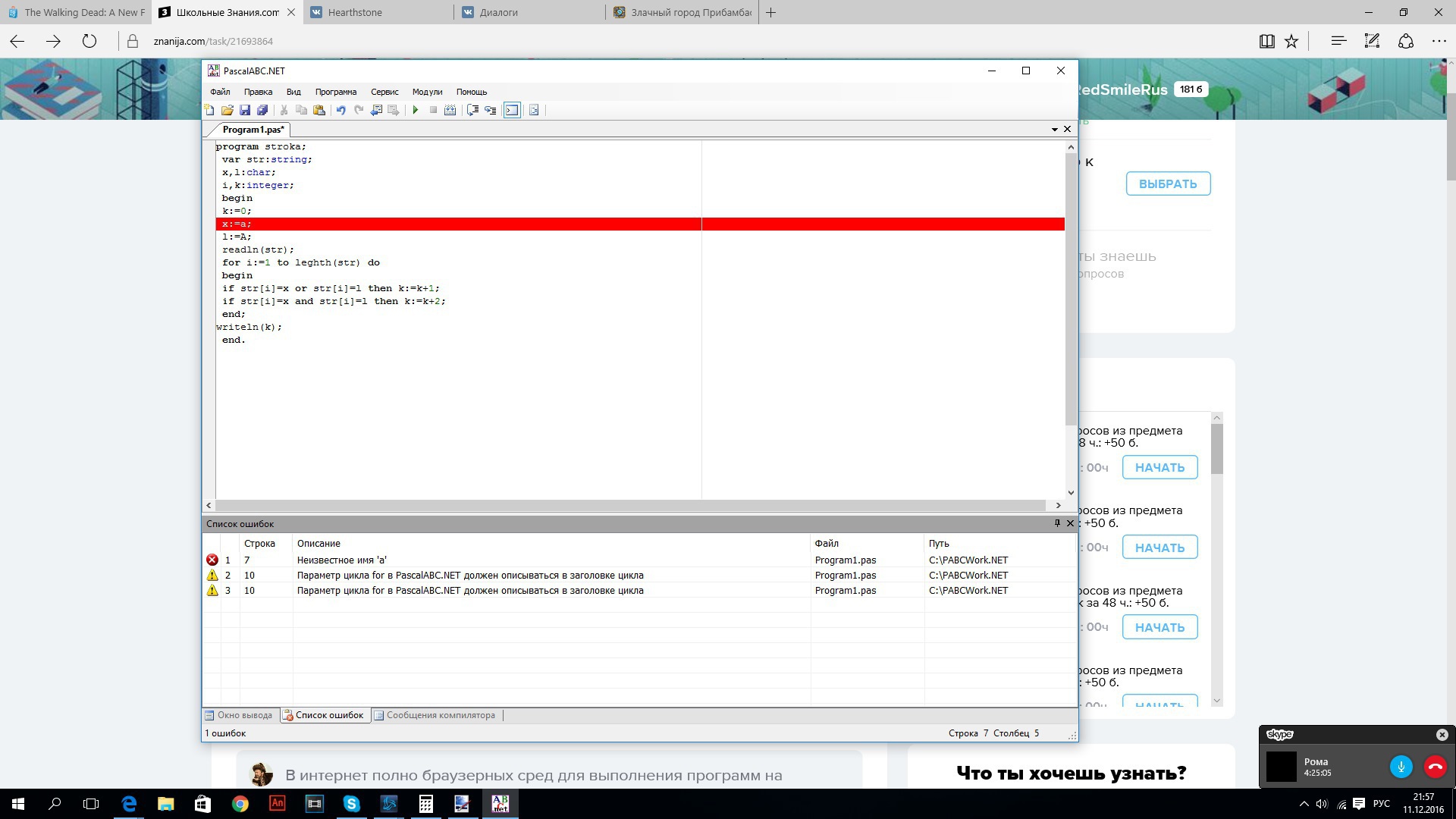Mute the microphone in the Skype call popup
Image resolution: width=1456 pixels, height=819 pixels.
[x=1401, y=767]
